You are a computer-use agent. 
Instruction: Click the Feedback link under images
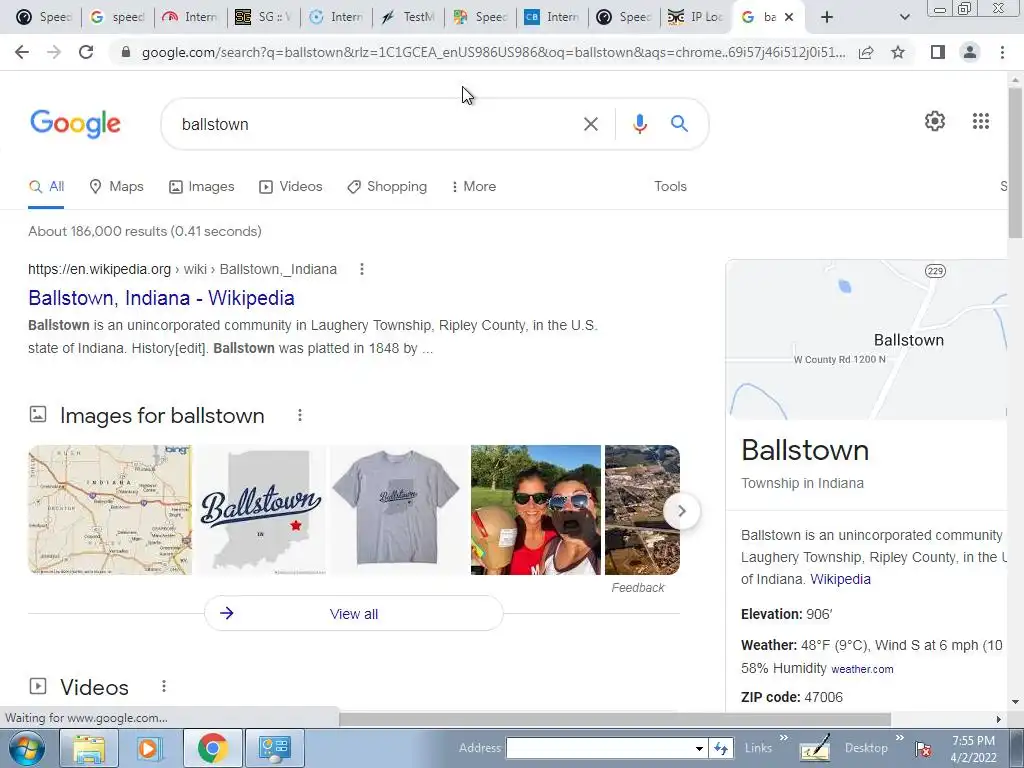[x=638, y=588]
